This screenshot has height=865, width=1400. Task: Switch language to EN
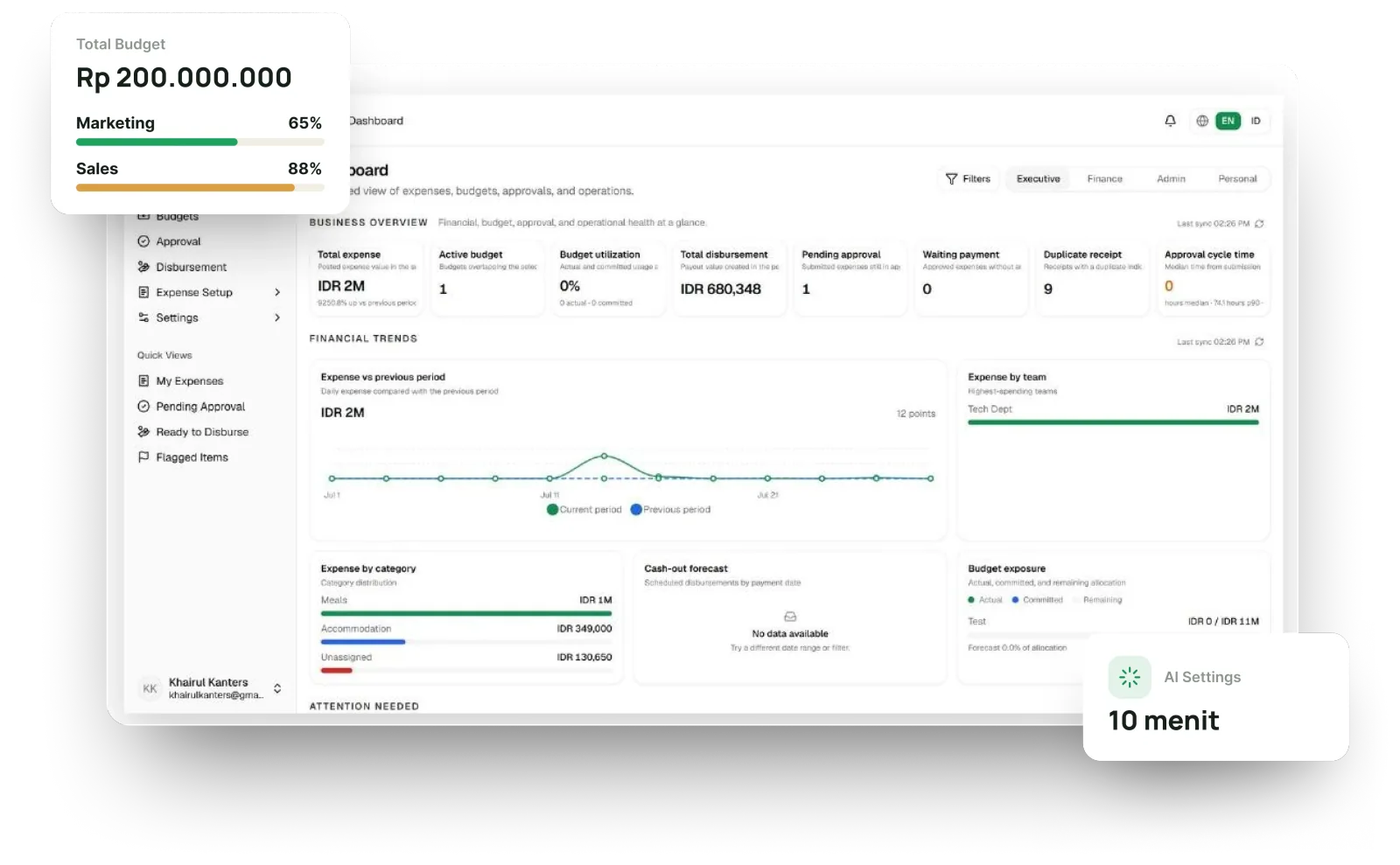tap(1228, 121)
